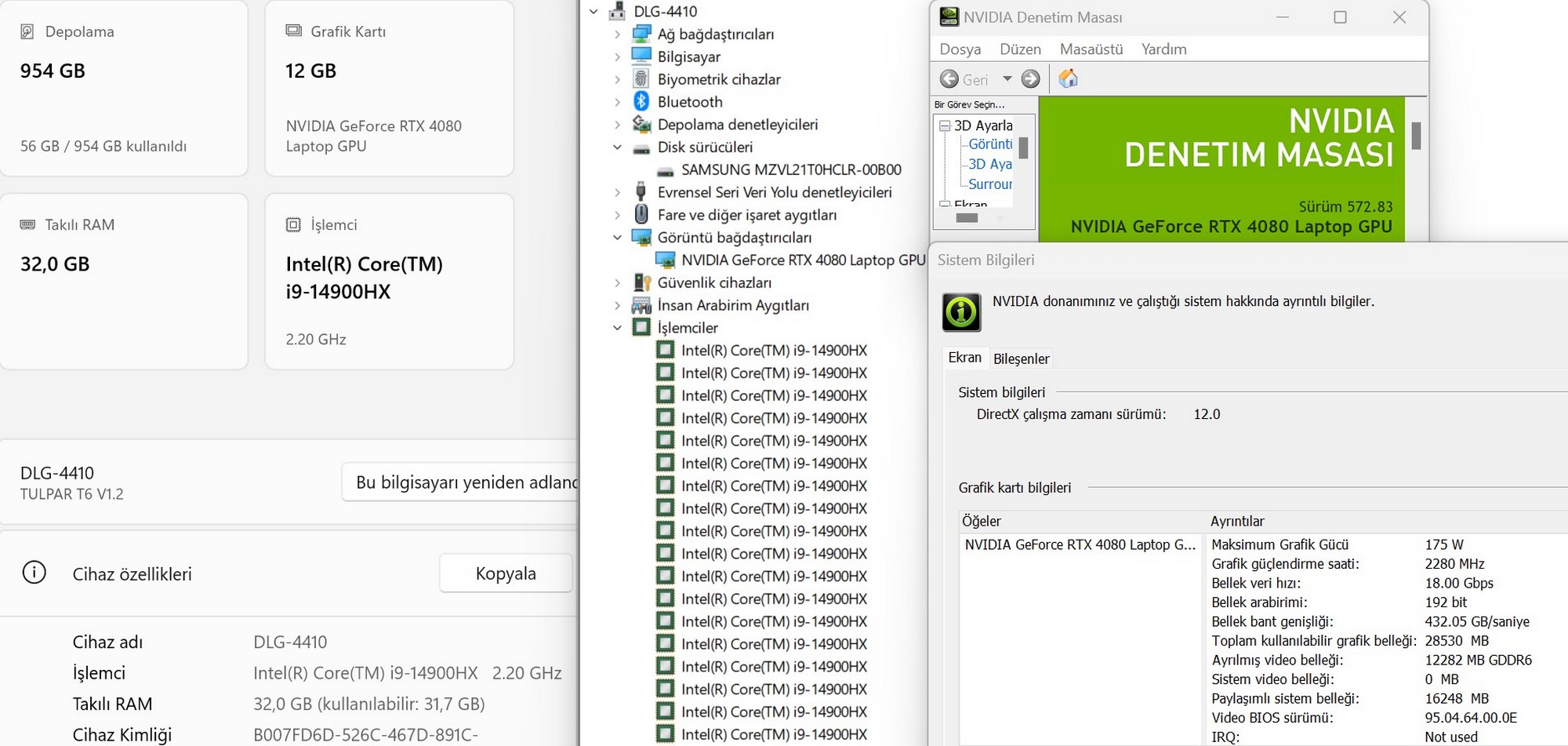Click the Cihaz özellikleri info icon
Screen dimensions: 1568x746
34,573
